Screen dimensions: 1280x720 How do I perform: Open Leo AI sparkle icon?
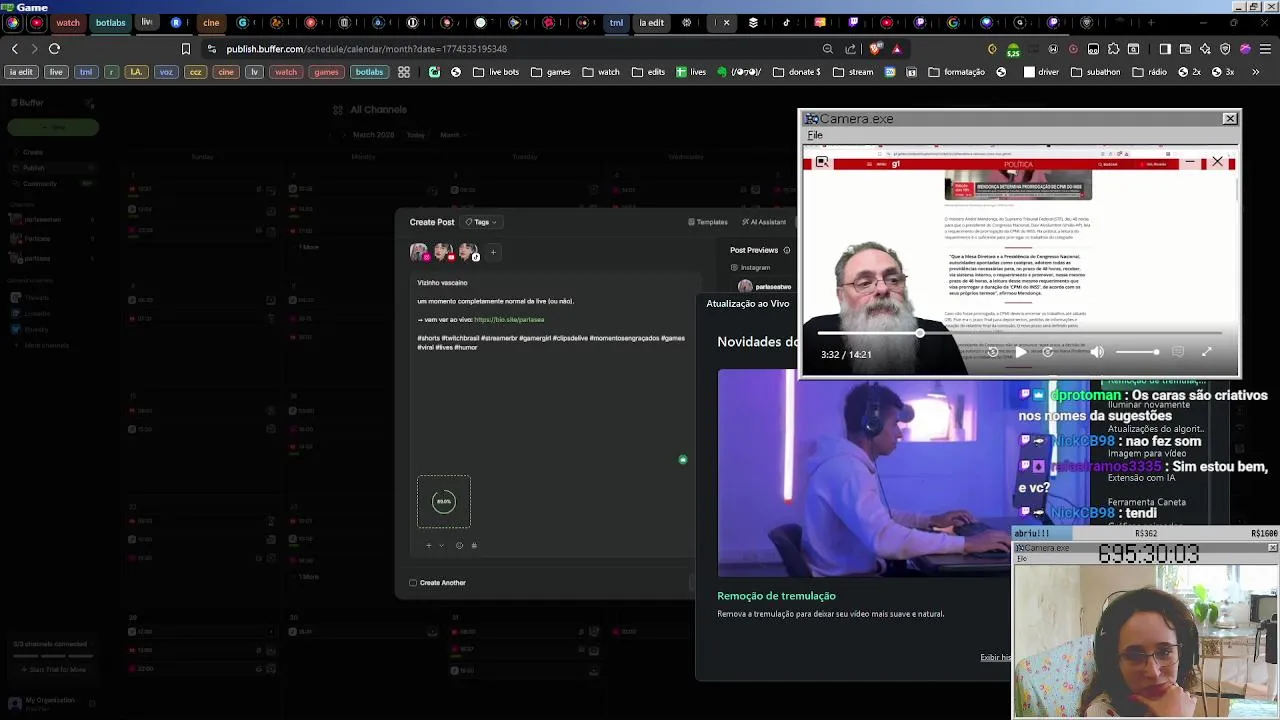1205,48
